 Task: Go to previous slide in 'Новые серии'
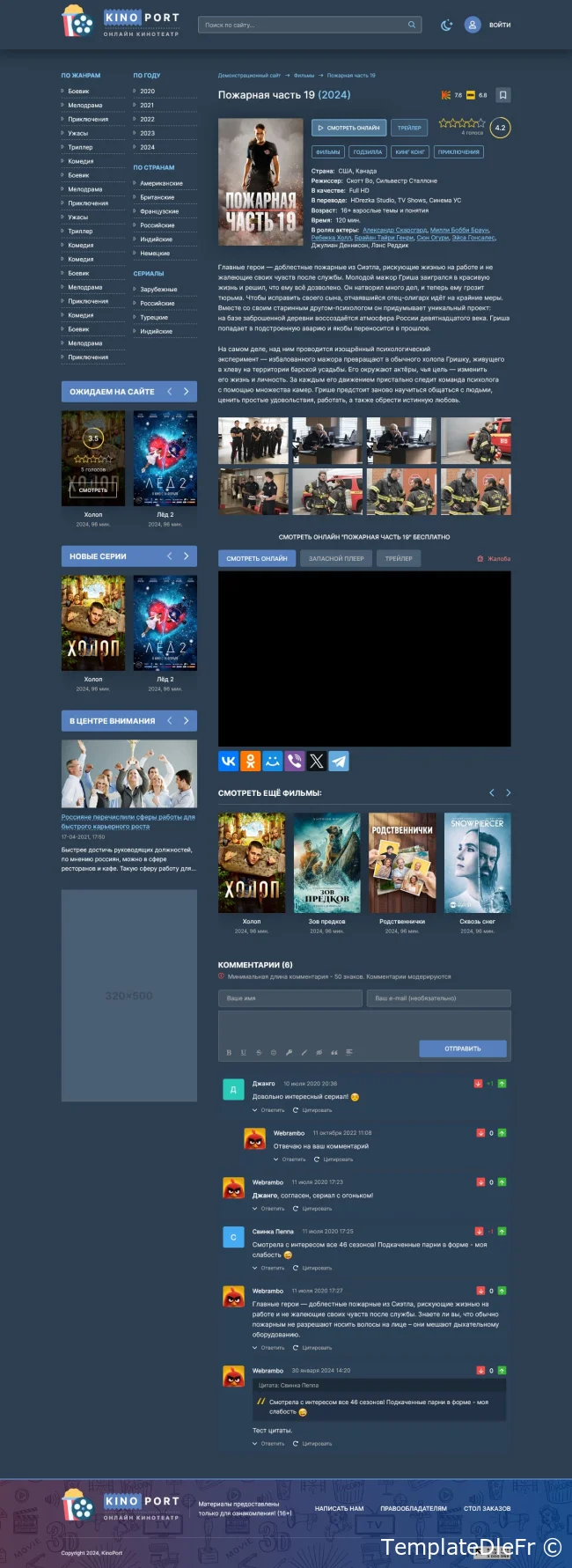pyautogui.click(x=169, y=556)
